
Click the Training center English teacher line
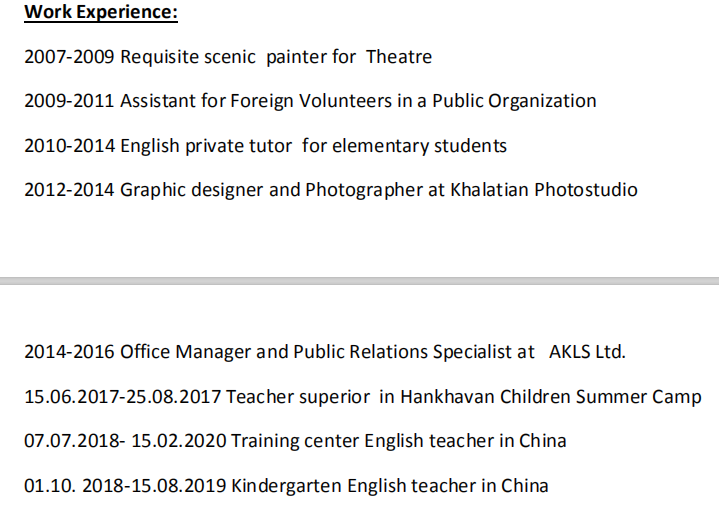[295, 441]
